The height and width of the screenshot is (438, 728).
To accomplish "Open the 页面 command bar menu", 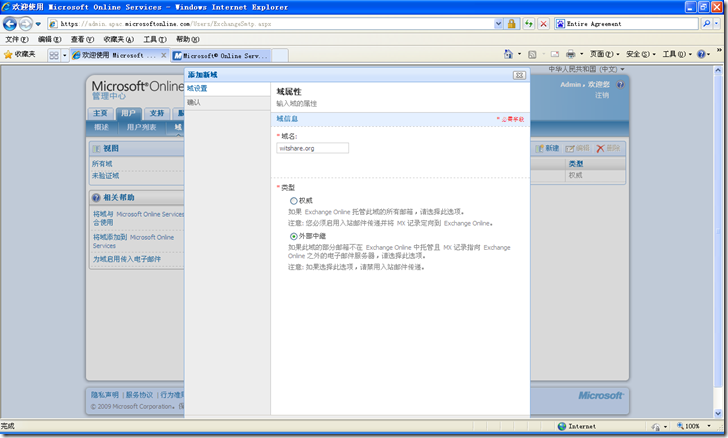I will (604, 54).
